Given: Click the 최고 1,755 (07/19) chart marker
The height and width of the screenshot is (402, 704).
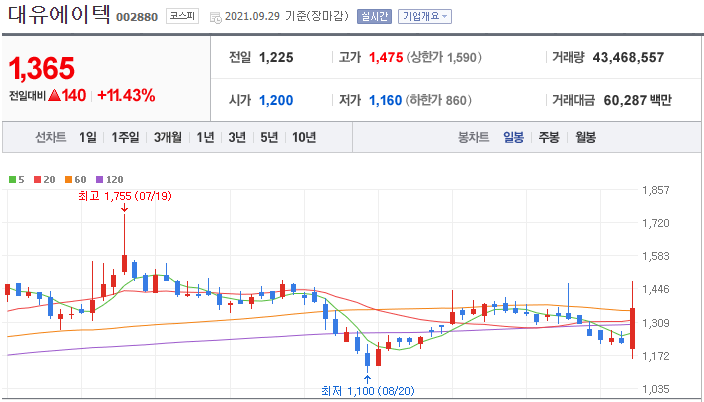Looking at the screenshot, I should [x=125, y=196].
